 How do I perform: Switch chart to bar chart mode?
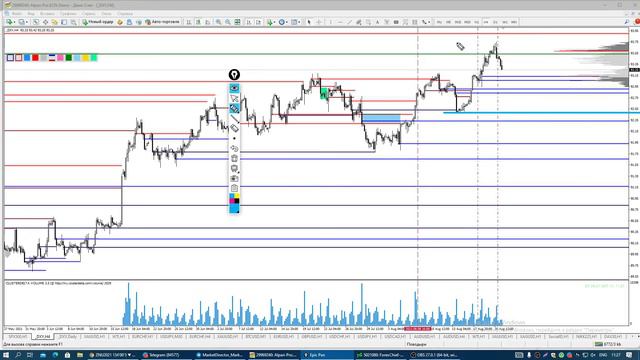pyautogui.click(x=189, y=22)
